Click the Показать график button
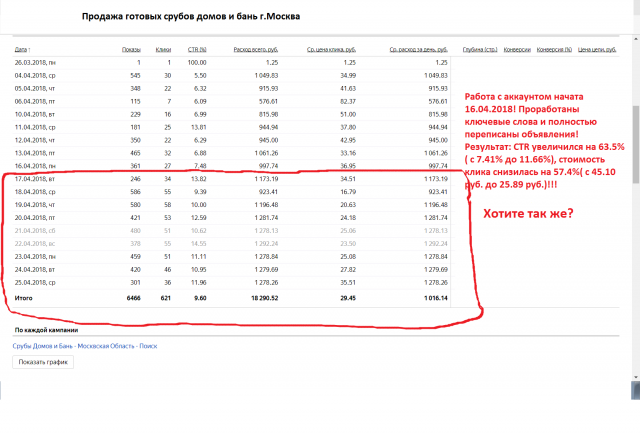Screen dimensions: 640x435 [x=43, y=362]
